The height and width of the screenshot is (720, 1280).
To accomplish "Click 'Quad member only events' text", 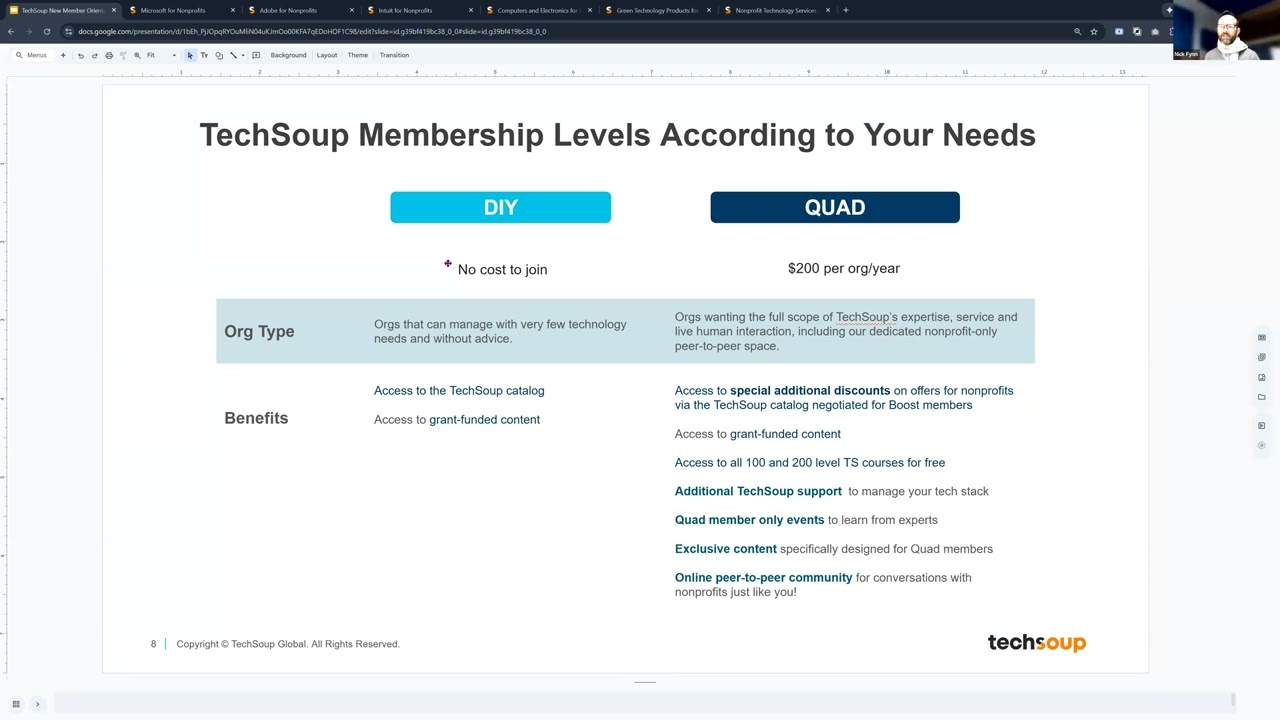I will tap(749, 520).
